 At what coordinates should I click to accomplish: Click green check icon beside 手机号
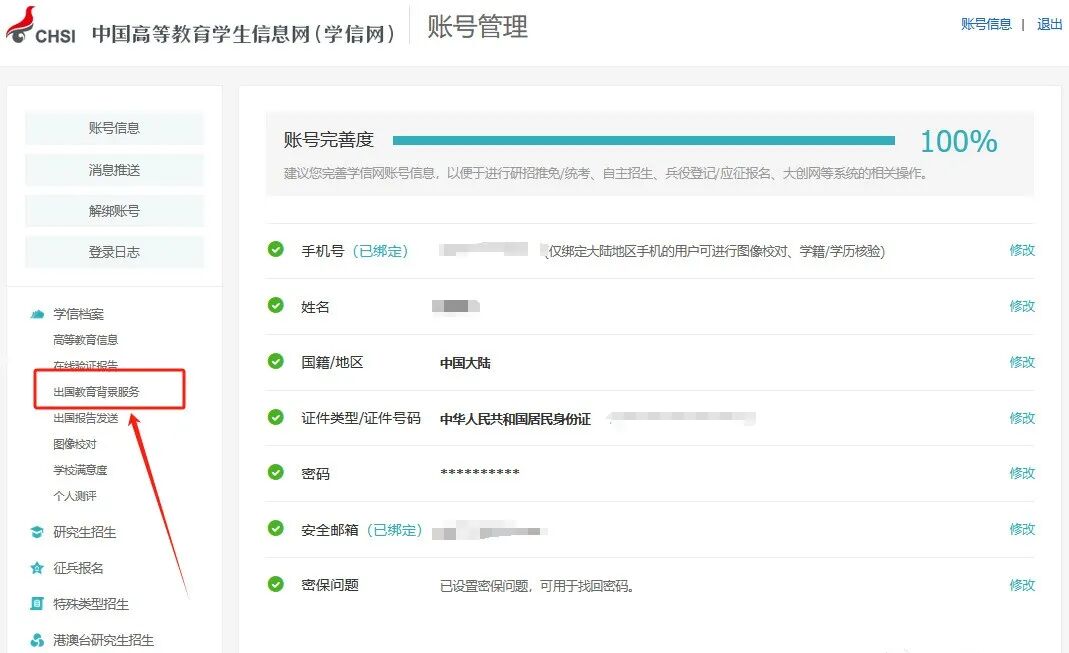click(275, 250)
